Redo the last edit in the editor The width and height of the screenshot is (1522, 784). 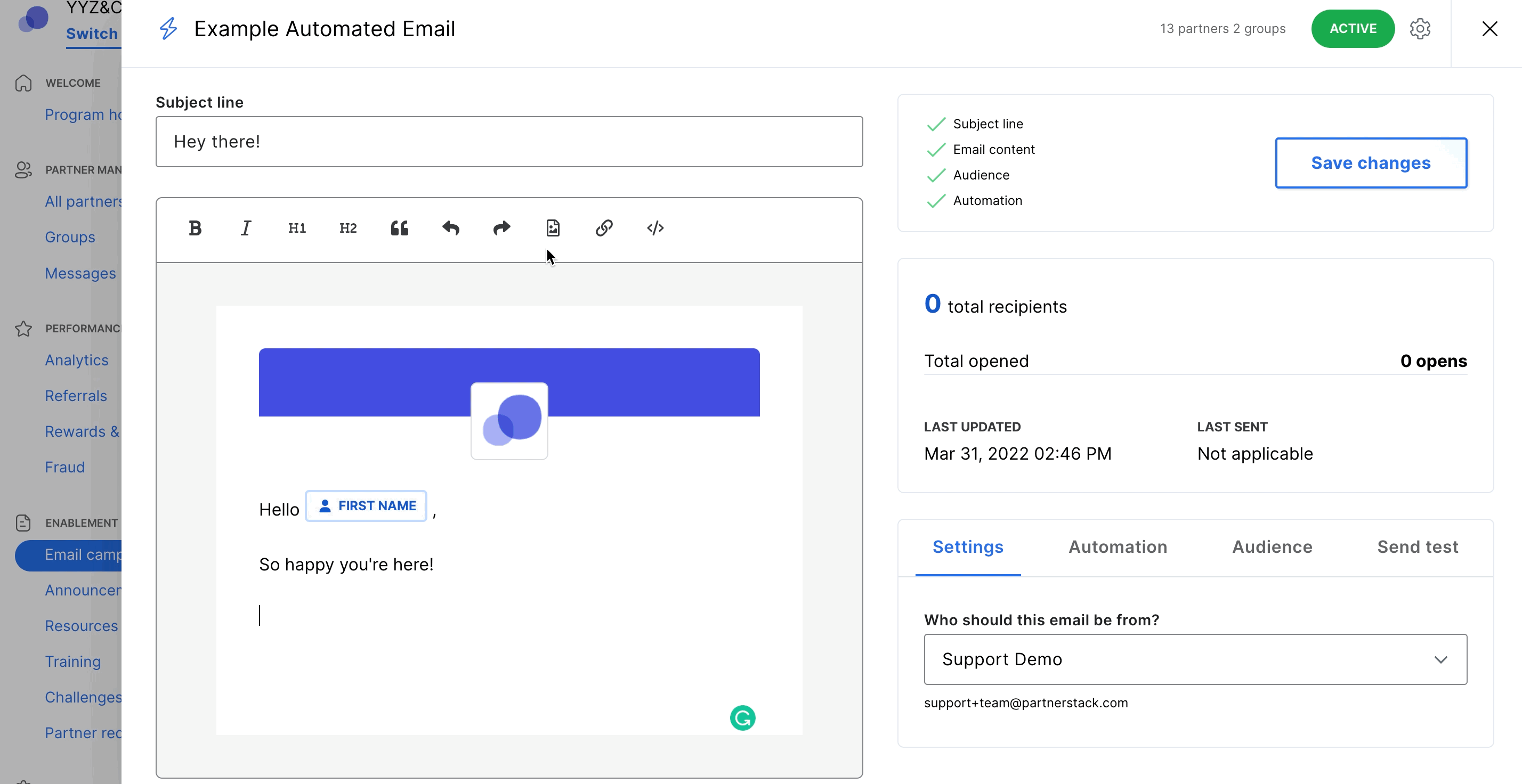(501, 228)
